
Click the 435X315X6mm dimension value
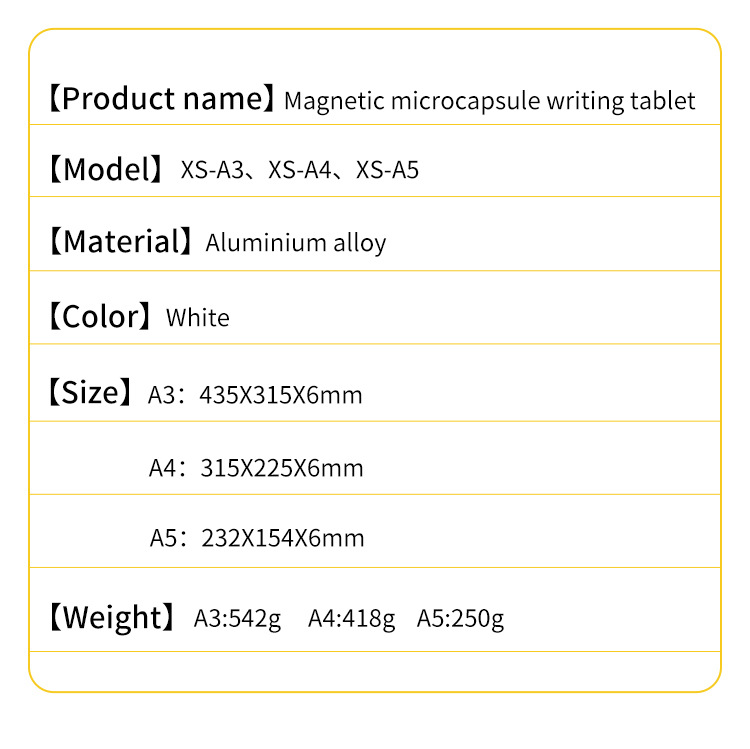click(281, 395)
